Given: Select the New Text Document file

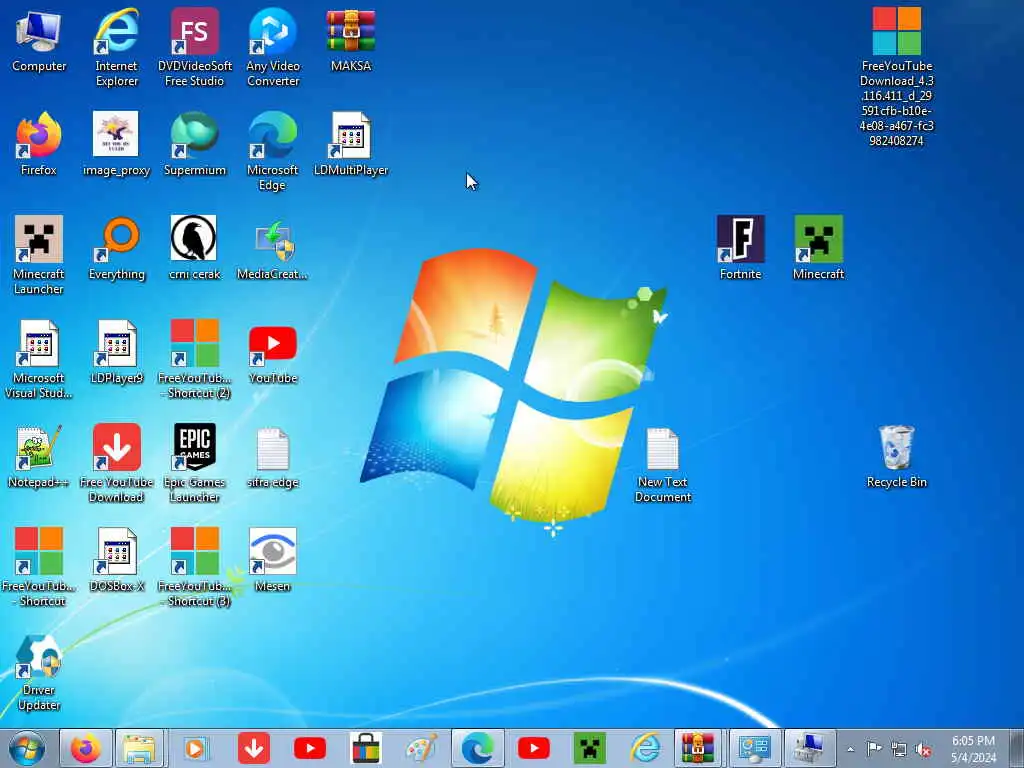Looking at the screenshot, I should pos(662,466).
